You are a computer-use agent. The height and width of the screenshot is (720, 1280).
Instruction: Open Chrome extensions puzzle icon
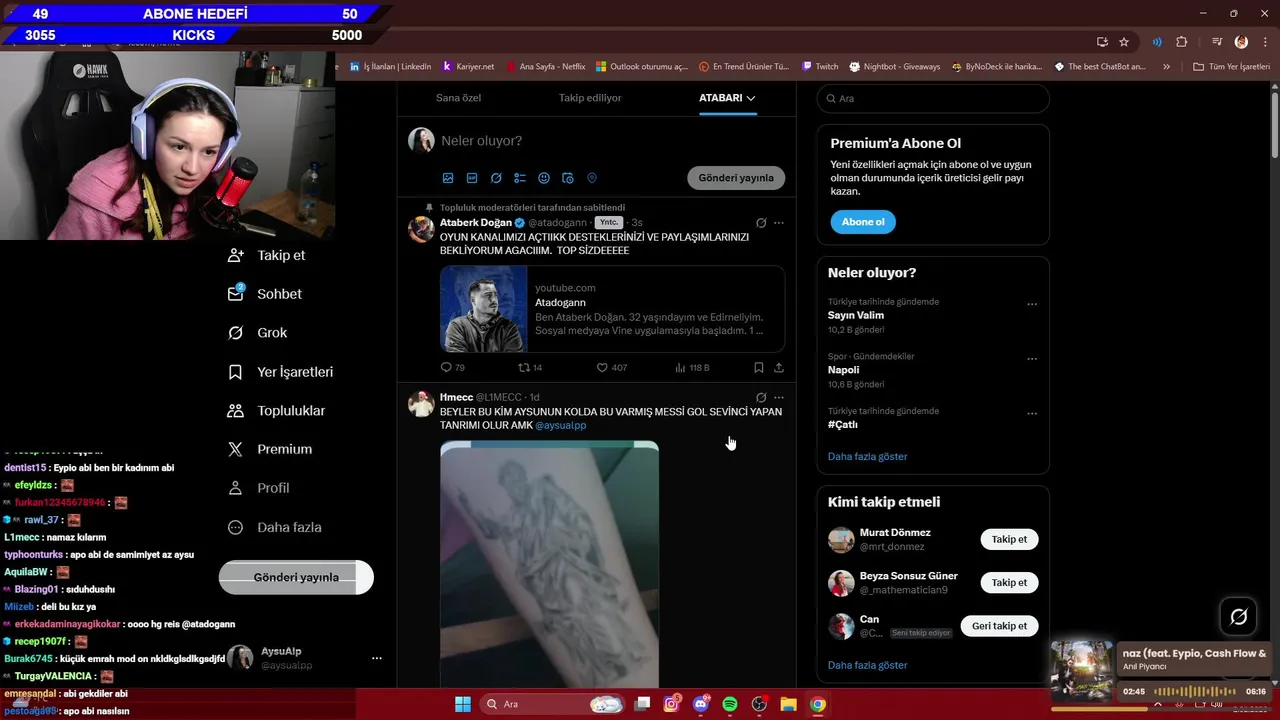tap(1182, 42)
